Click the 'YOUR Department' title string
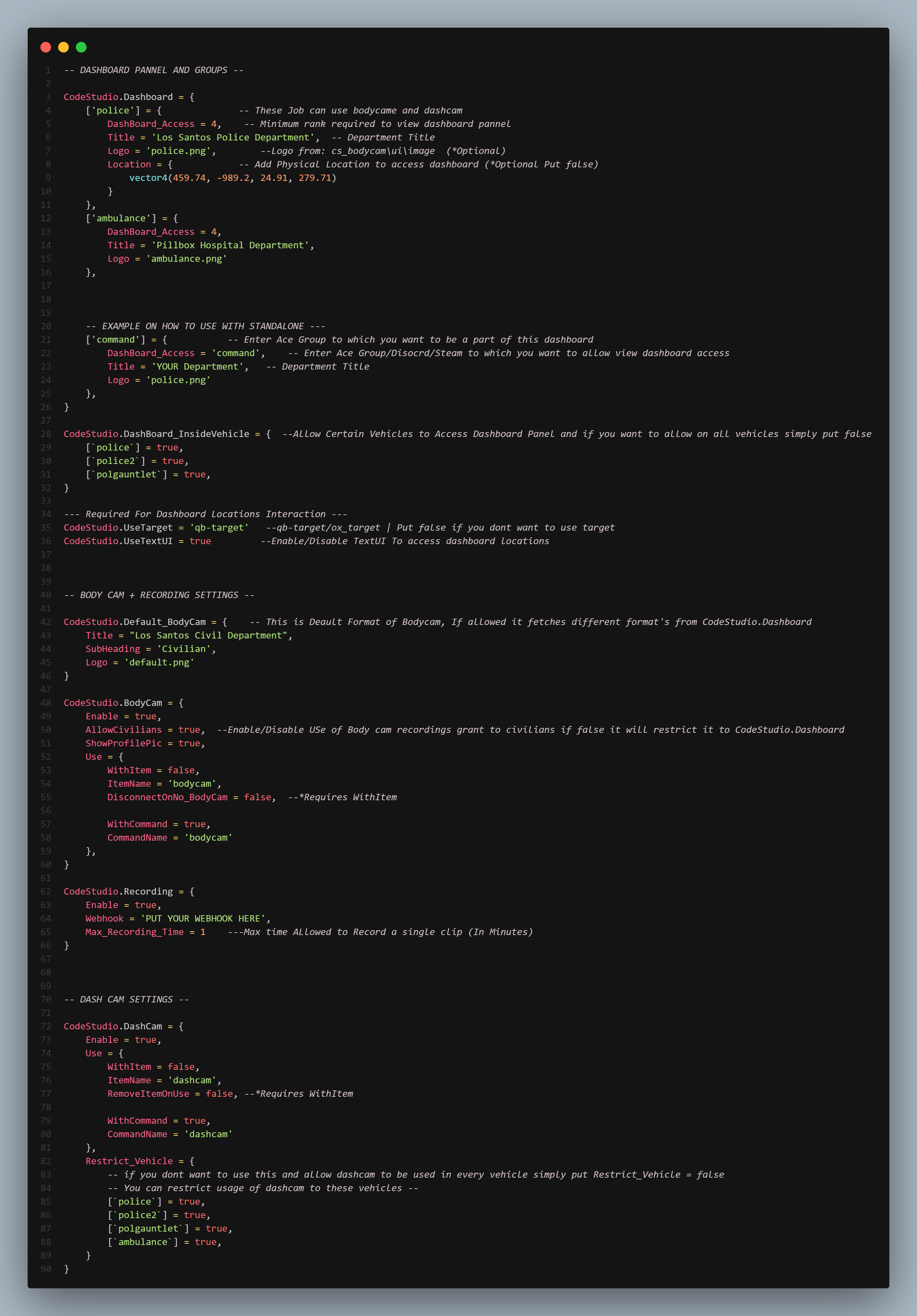 197,367
